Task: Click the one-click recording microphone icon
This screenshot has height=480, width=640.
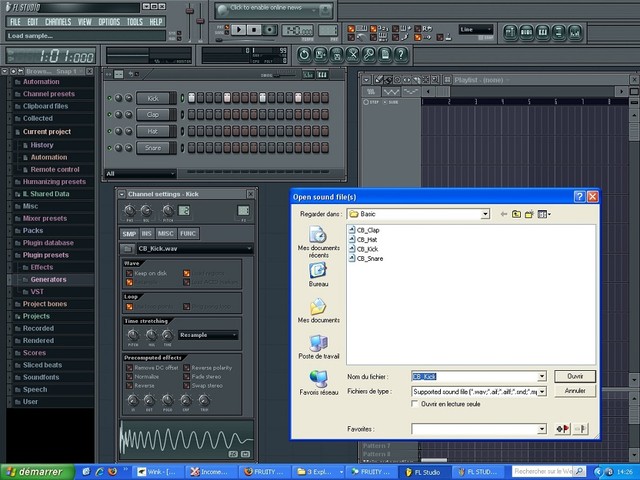Action: [x=369, y=54]
